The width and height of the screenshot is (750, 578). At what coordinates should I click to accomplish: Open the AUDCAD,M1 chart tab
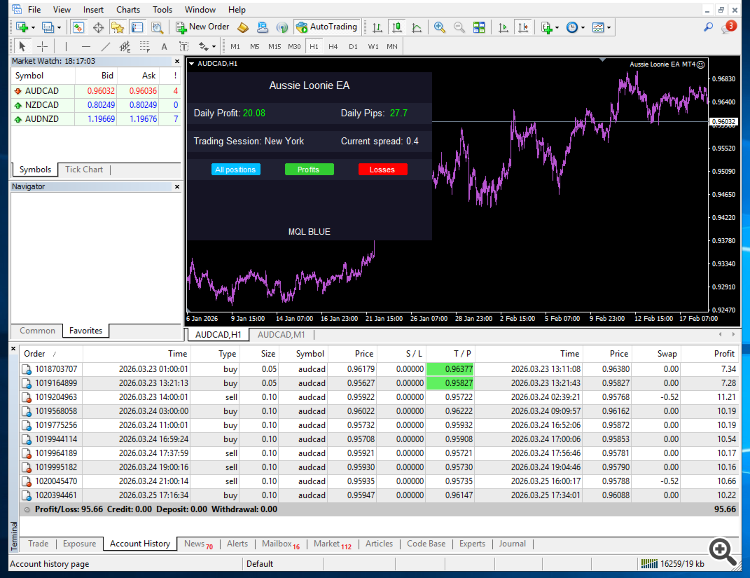coord(281,334)
